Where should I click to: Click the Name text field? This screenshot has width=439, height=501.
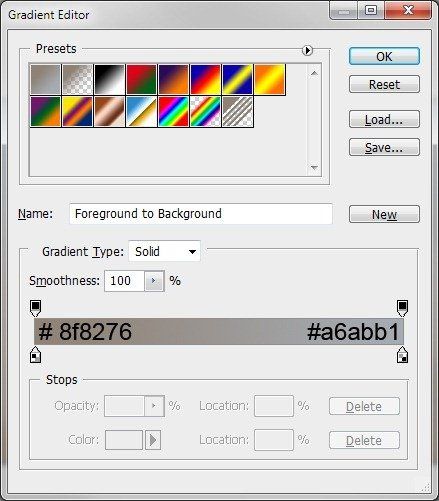click(201, 214)
